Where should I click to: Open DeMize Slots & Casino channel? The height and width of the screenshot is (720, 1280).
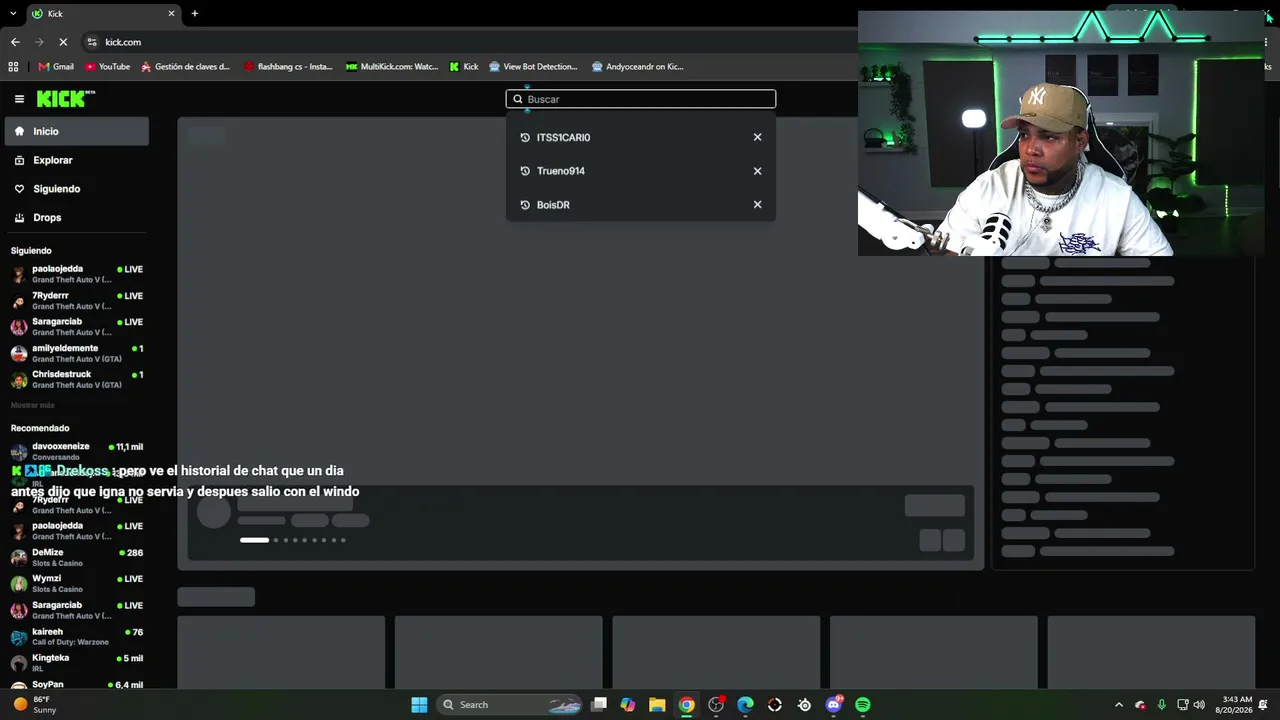click(x=77, y=557)
